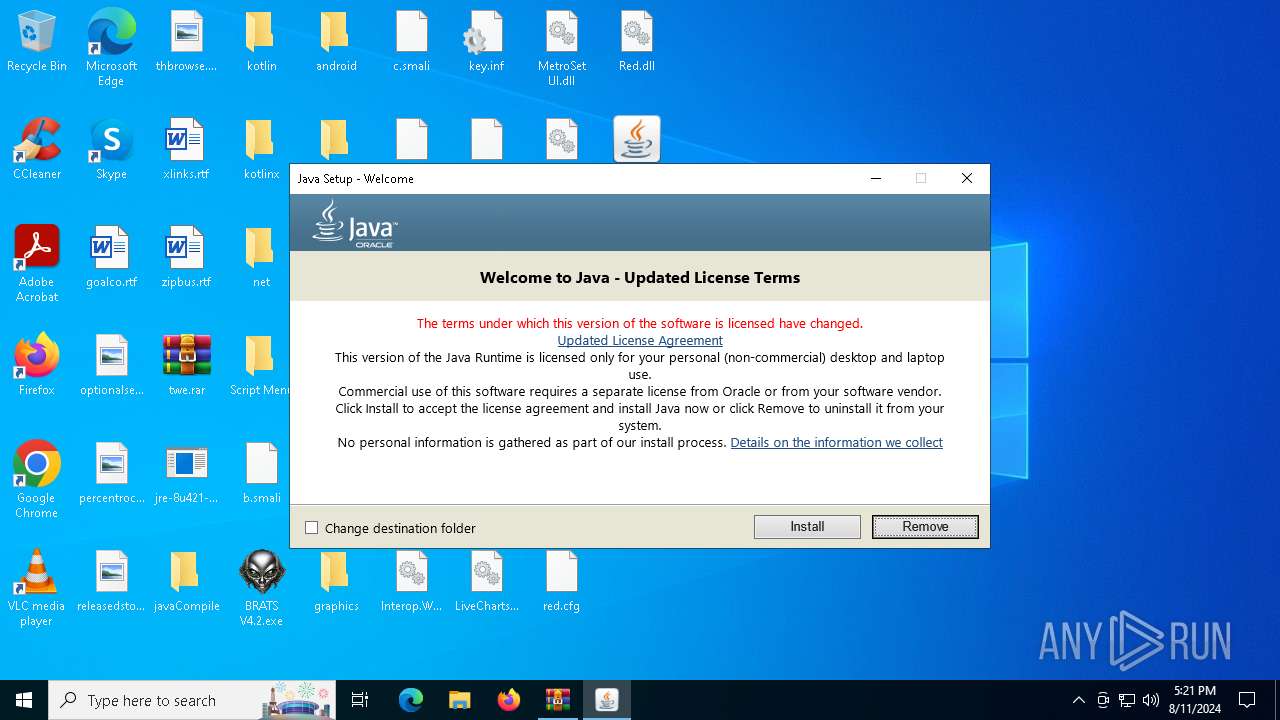
Task: Open the Windows Start menu
Action: tap(24, 700)
